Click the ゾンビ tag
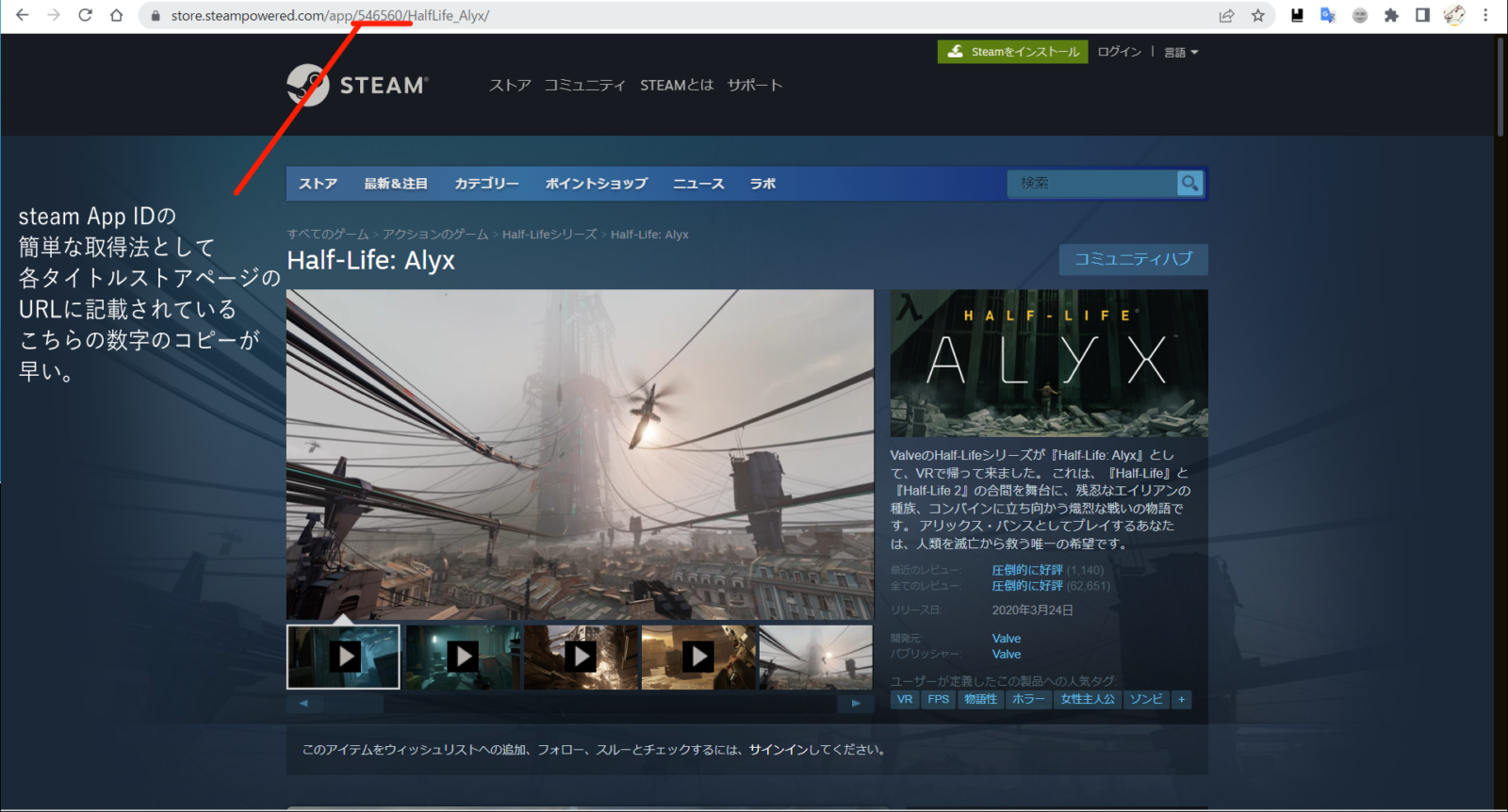Image resolution: width=1508 pixels, height=812 pixels. pos(1146,699)
